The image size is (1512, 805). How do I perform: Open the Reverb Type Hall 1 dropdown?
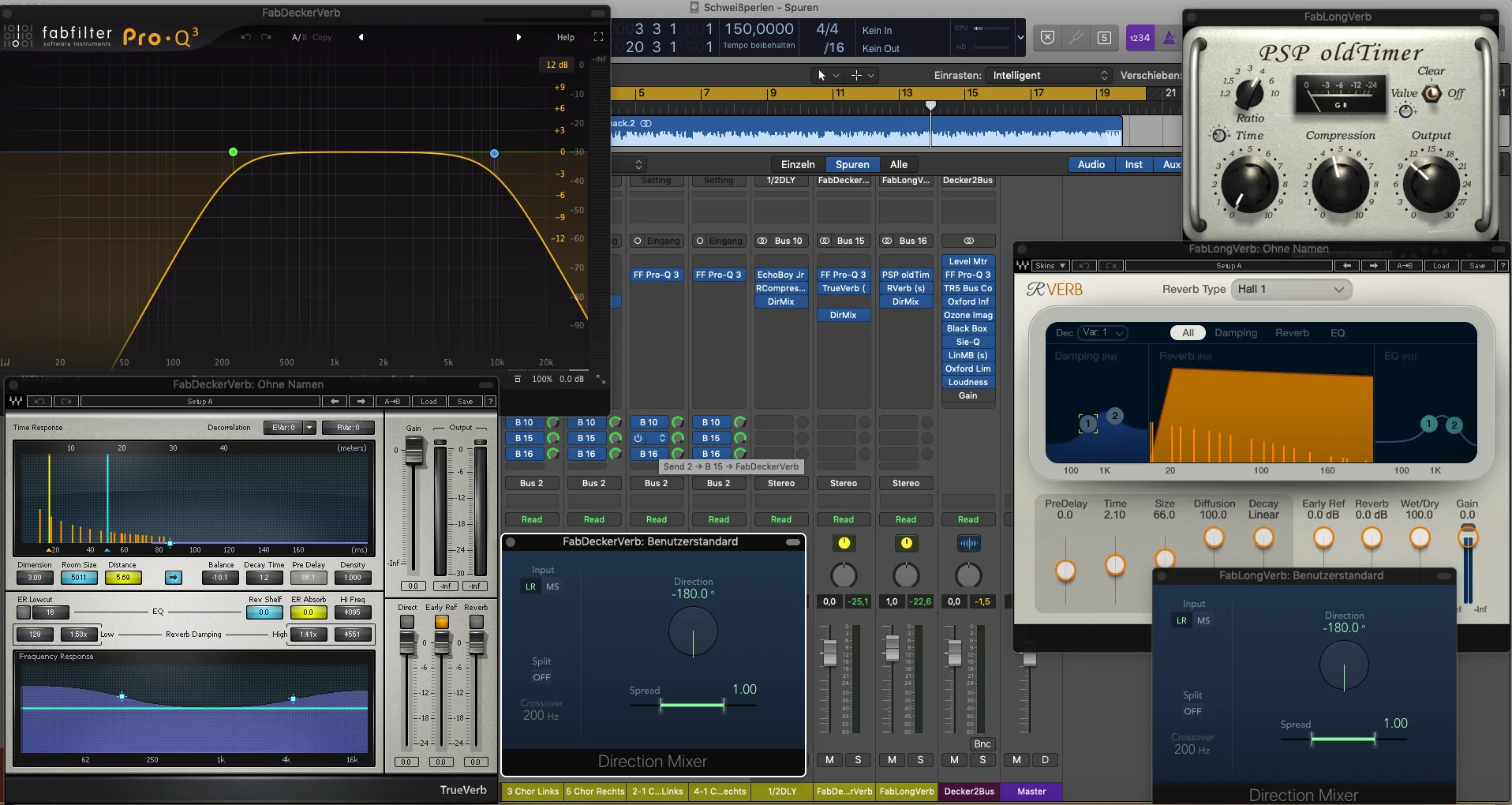1293,290
